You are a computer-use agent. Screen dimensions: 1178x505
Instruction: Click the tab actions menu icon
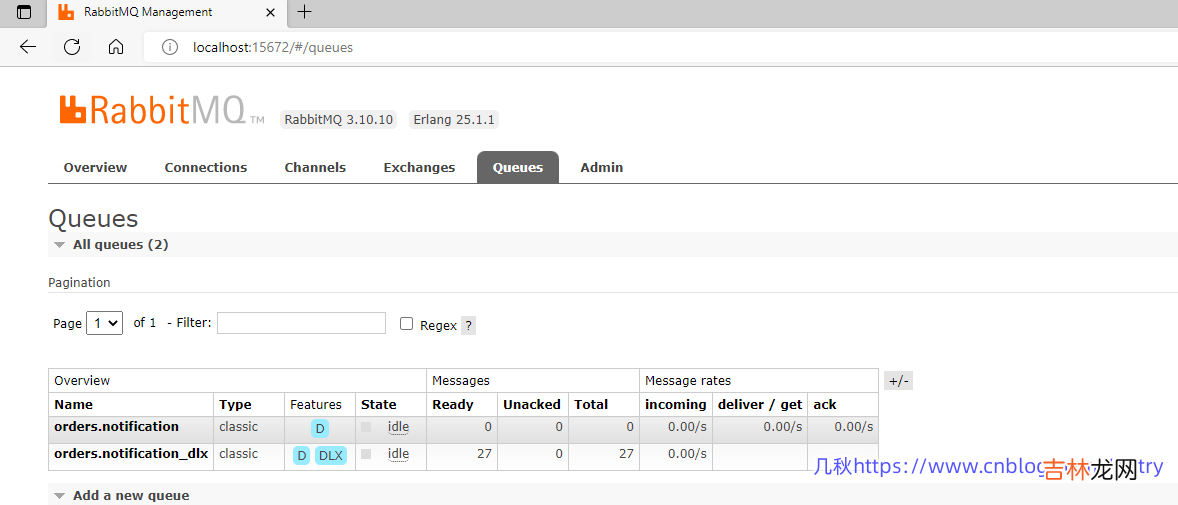click(24, 12)
